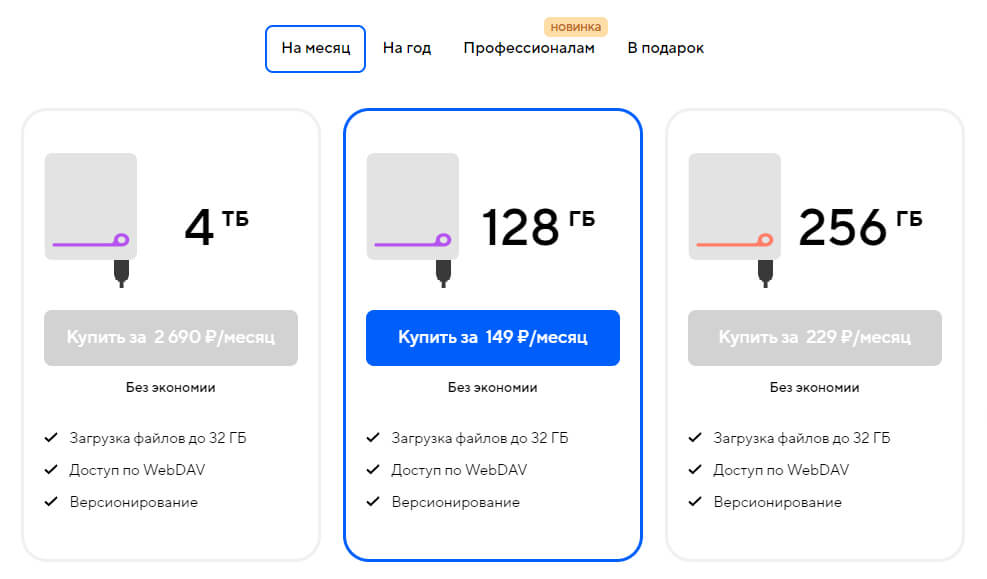Viewport: 987px width, 579px height.
Task: Click the checkmark beside Доступ по WebDAV on the 128 GB plan
Action: pyautogui.click(x=372, y=470)
